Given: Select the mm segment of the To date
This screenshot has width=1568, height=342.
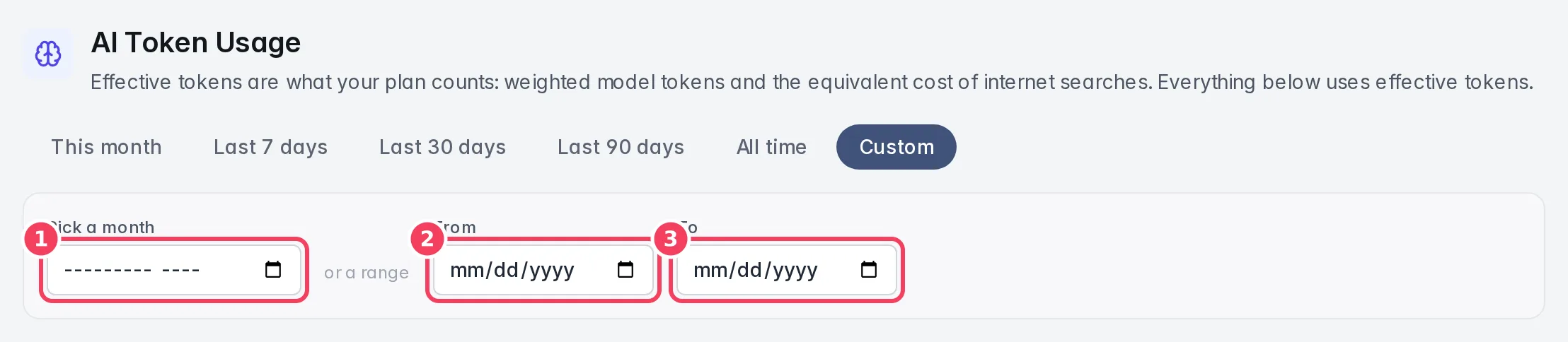Looking at the screenshot, I should [x=709, y=270].
